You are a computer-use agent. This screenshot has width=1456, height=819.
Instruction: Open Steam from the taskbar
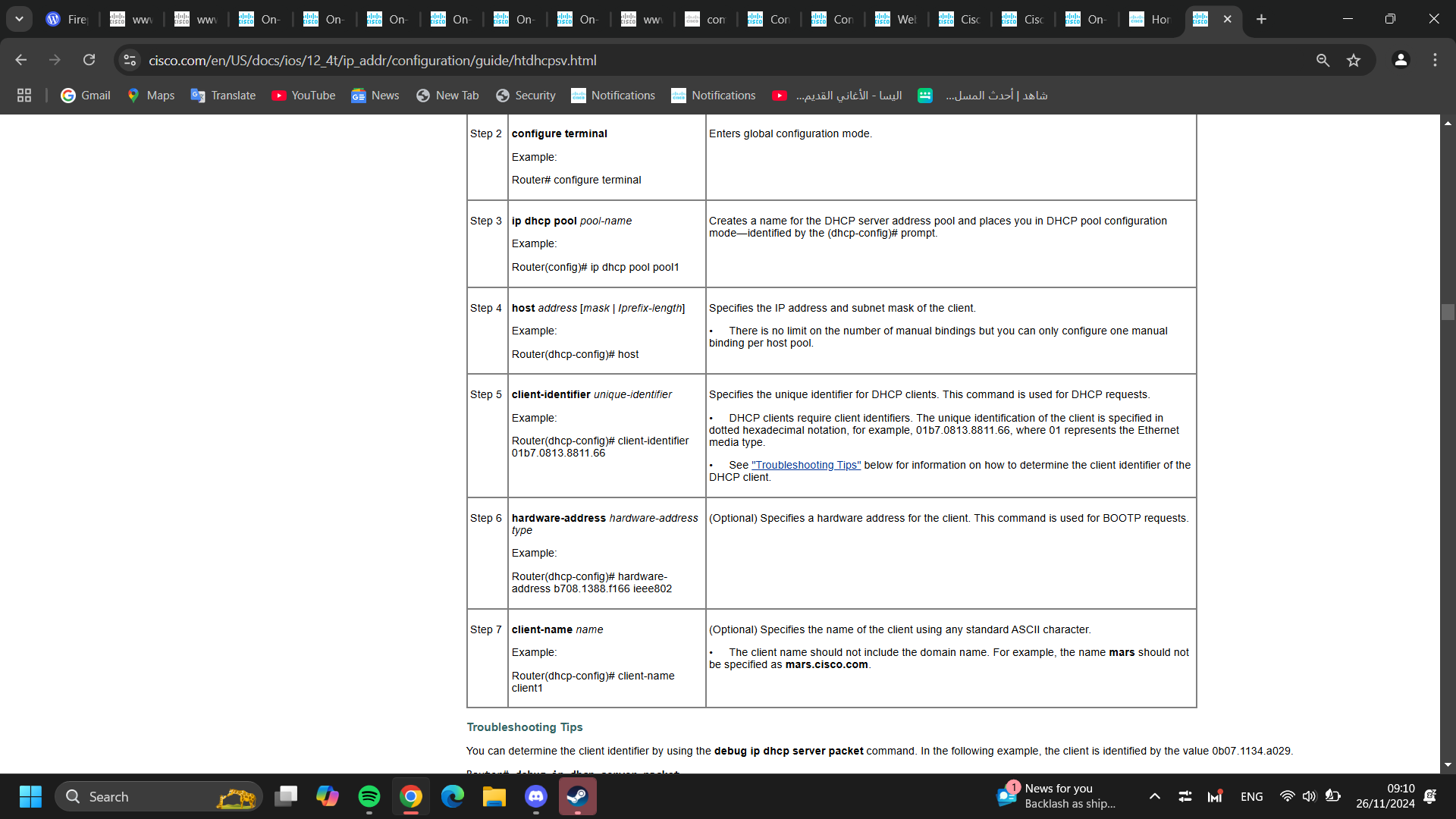click(578, 796)
